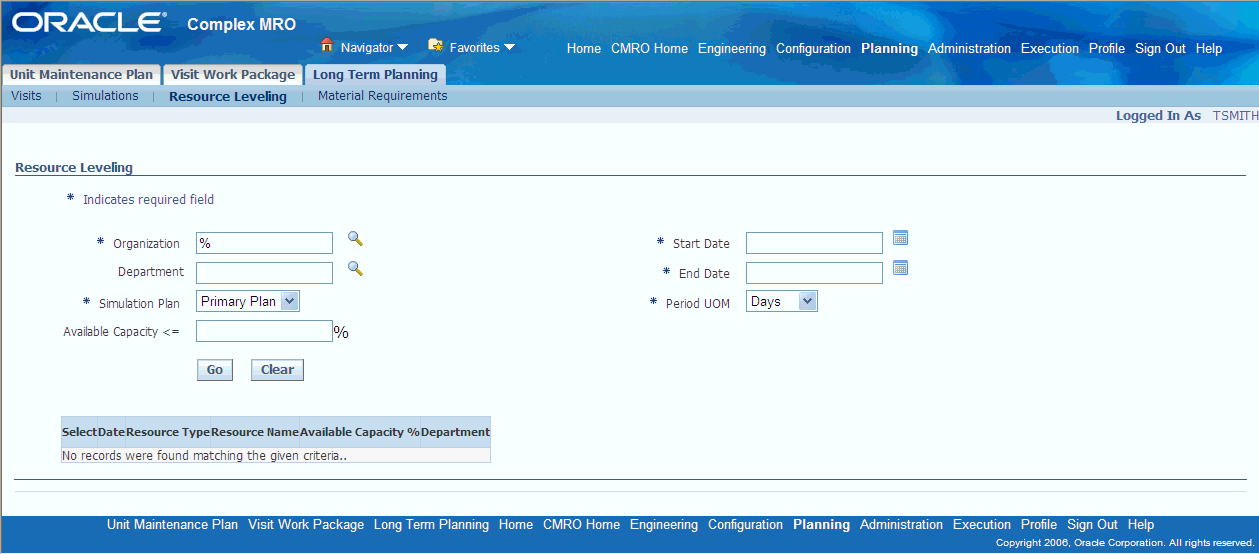
Task: Click Long Term Planning footer link
Action: click(x=432, y=524)
